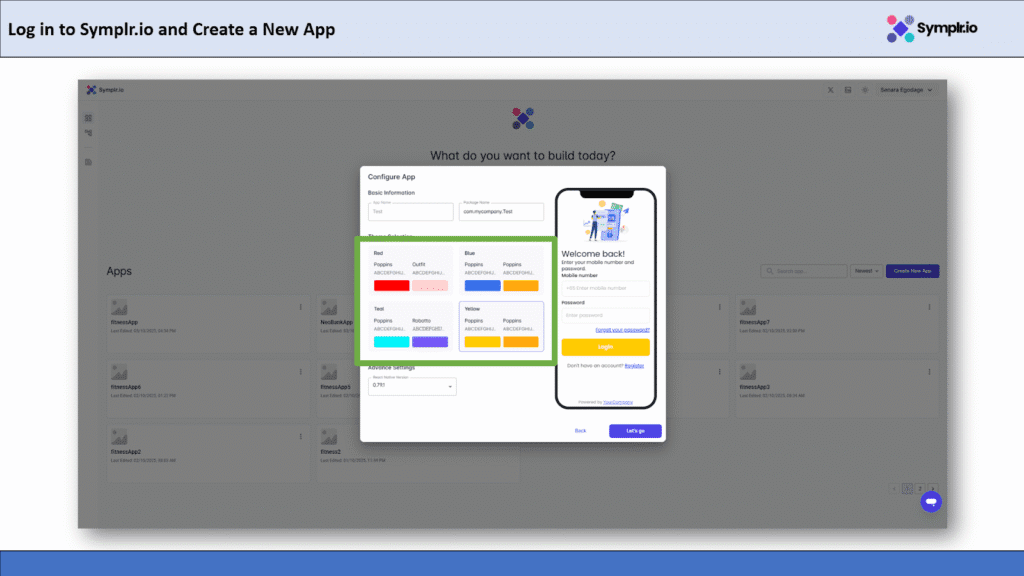Open the Newest sort dropdown
Image resolution: width=1024 pixels, height=576 pixels.
(865, 271)
